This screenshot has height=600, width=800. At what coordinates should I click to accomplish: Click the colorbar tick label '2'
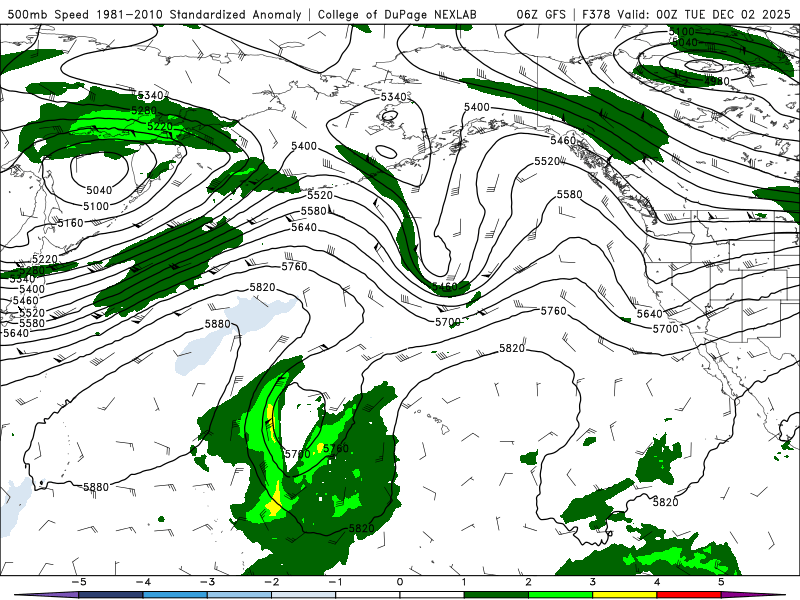[529, 582]
